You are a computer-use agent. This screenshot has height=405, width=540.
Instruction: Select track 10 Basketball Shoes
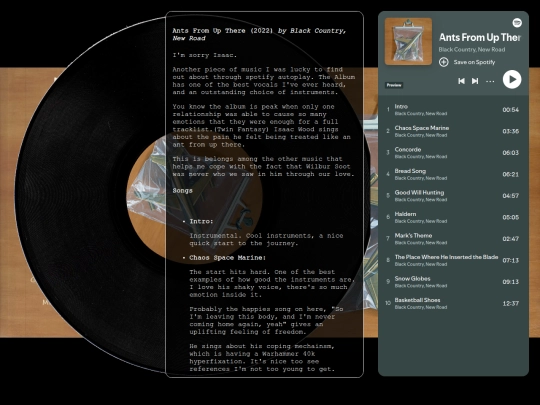[x=453, y=303]
